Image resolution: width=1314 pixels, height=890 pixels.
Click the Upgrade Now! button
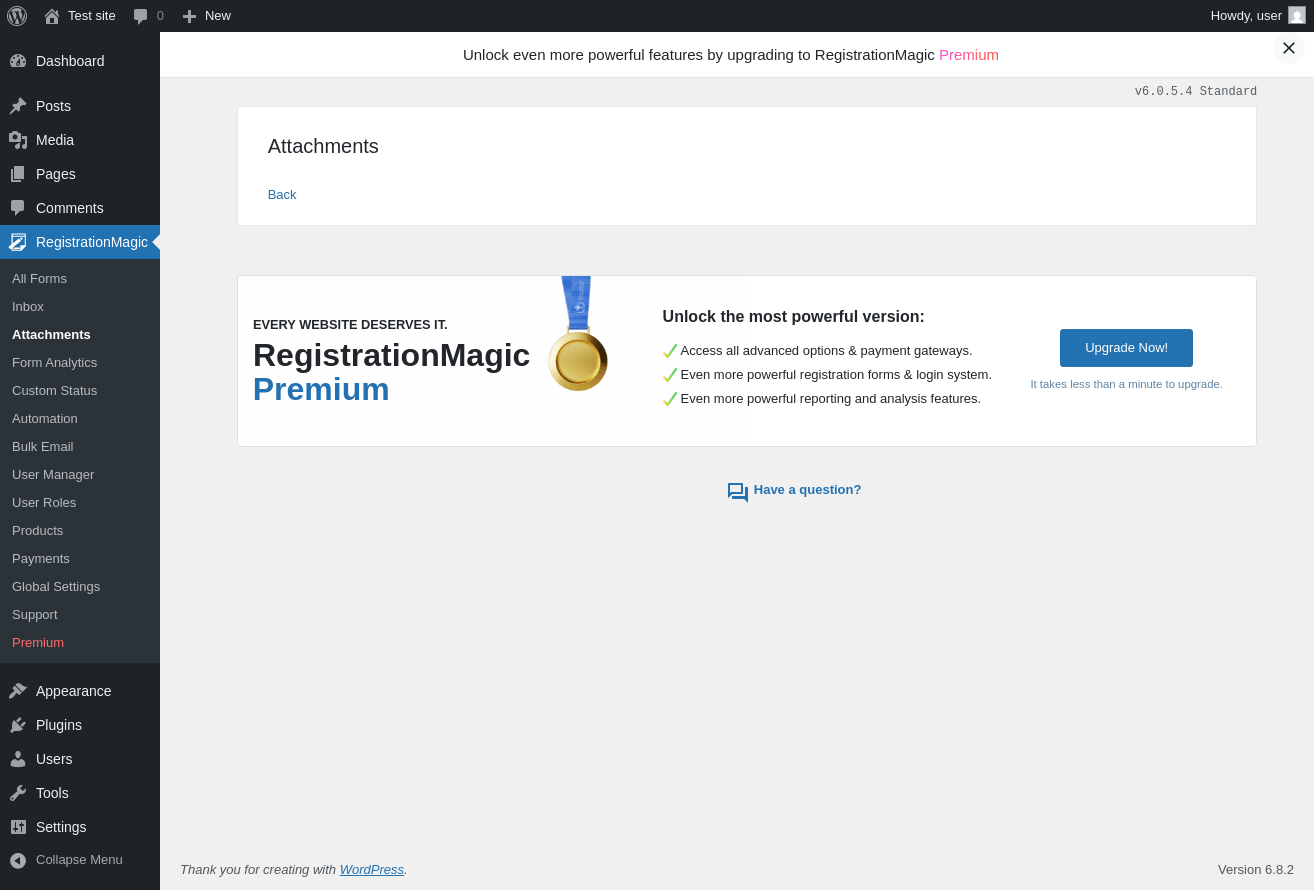[x=1126, y=348]
